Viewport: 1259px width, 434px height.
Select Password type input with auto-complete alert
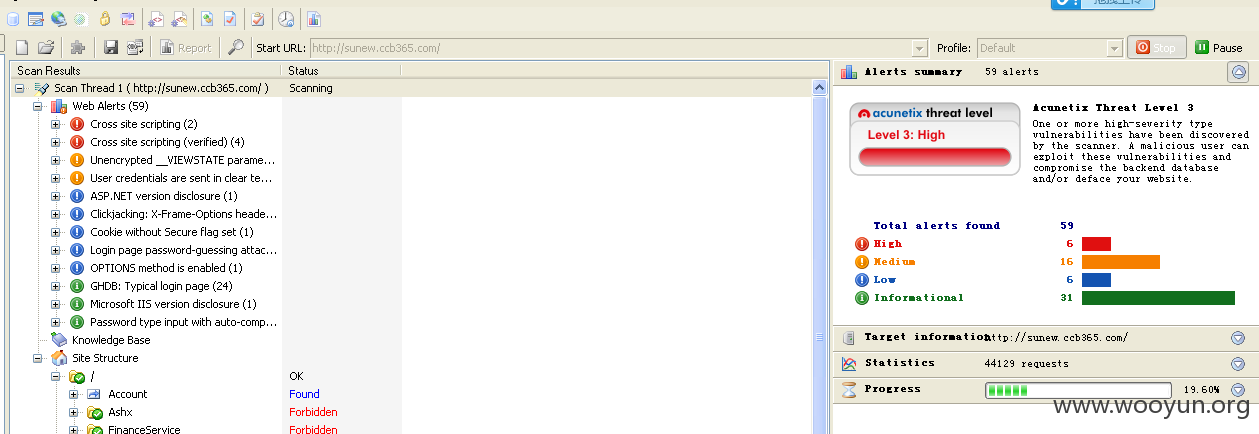click(184, 322)
